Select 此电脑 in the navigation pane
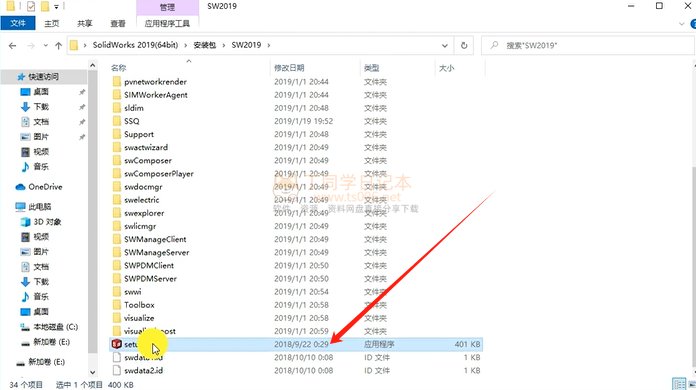The height and width of the screenshot is (390, 696). (40, 207)
